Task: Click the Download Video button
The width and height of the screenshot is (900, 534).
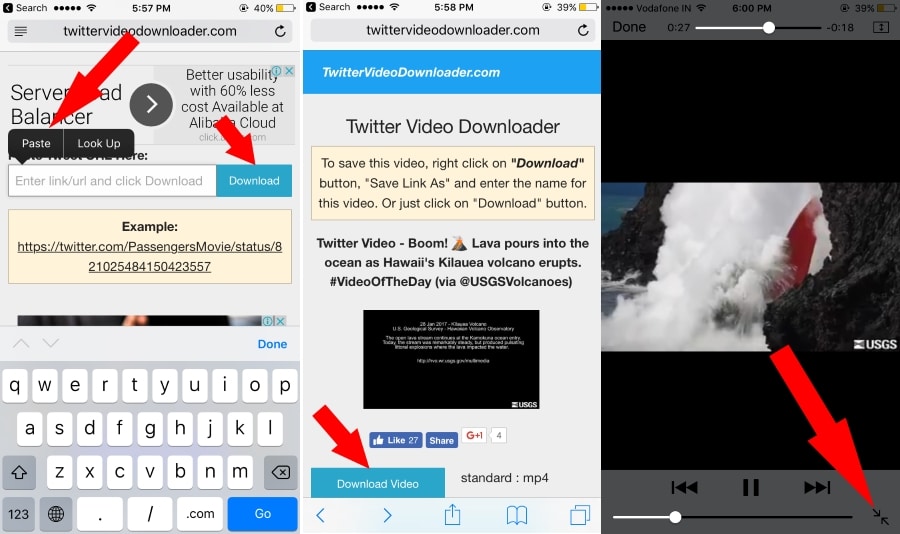Action: [378, 483]
